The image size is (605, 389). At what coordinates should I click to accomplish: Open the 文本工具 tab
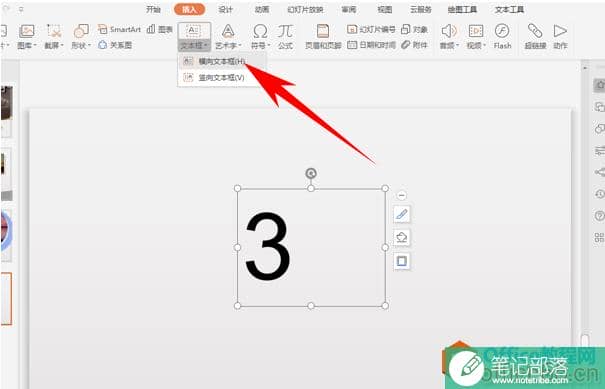509,9
